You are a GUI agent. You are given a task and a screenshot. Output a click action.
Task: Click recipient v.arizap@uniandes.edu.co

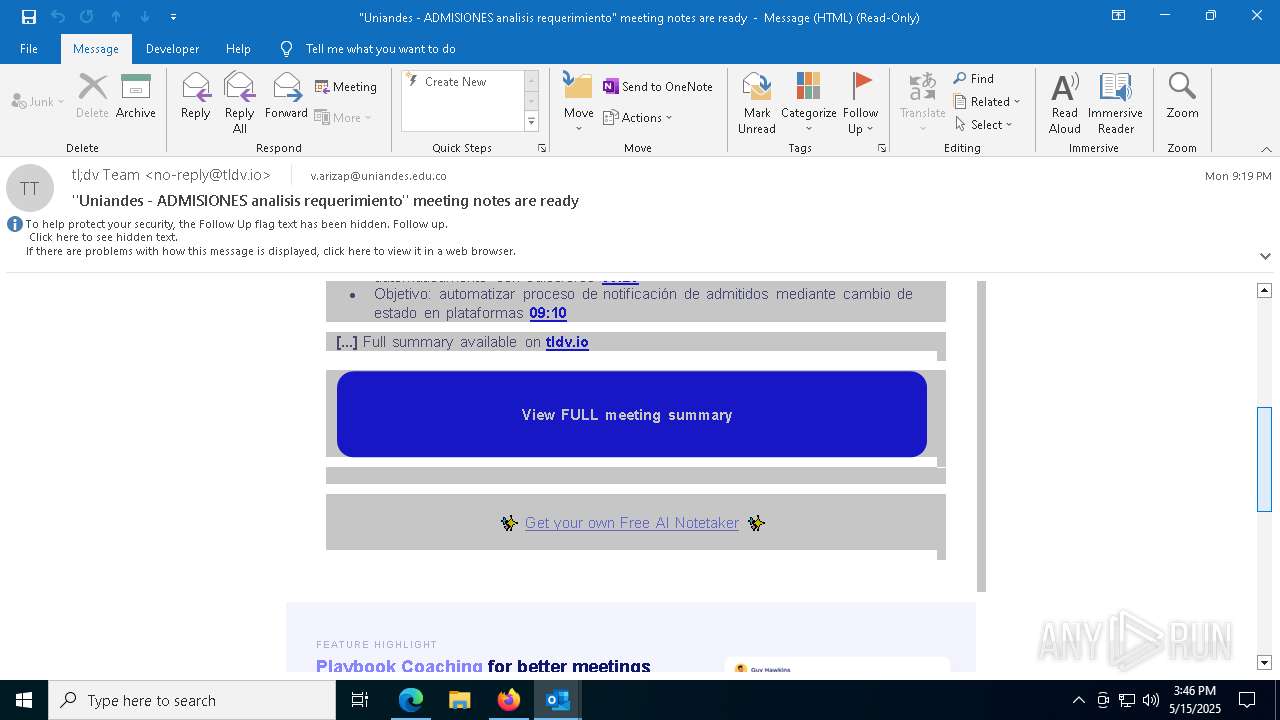click(378, 176)
